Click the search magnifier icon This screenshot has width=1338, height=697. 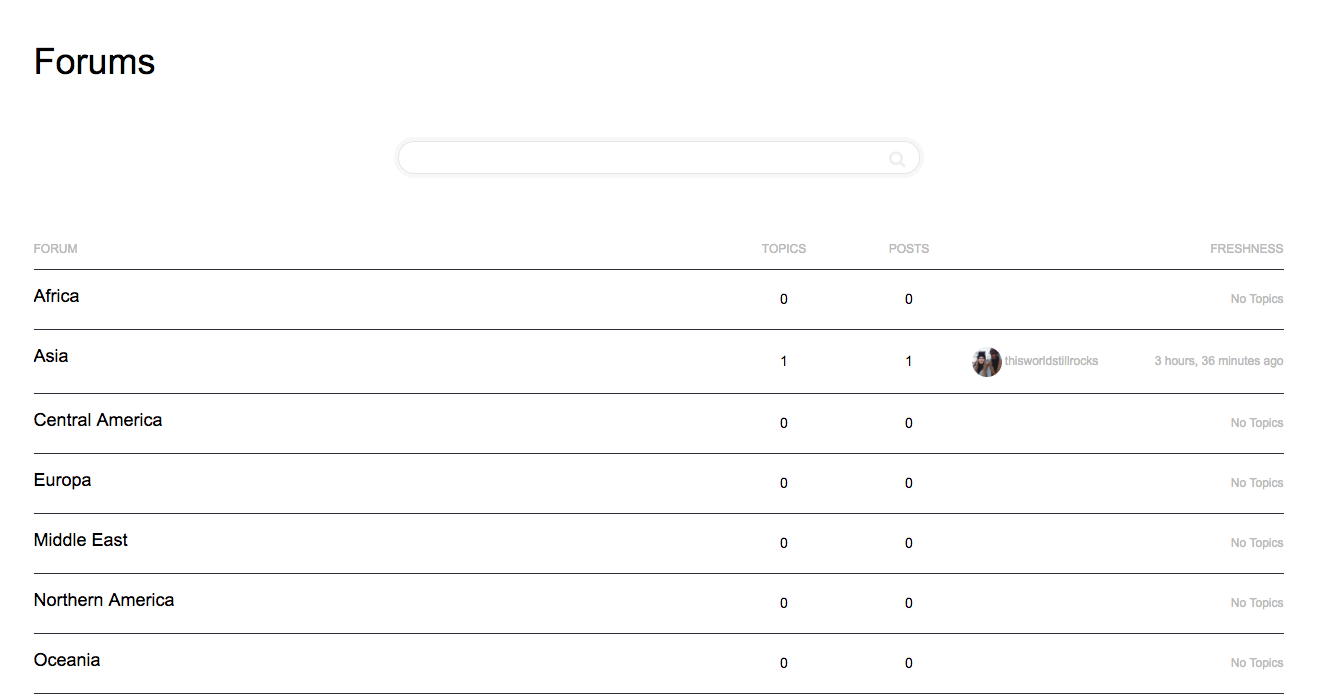(x=897, y=159)
